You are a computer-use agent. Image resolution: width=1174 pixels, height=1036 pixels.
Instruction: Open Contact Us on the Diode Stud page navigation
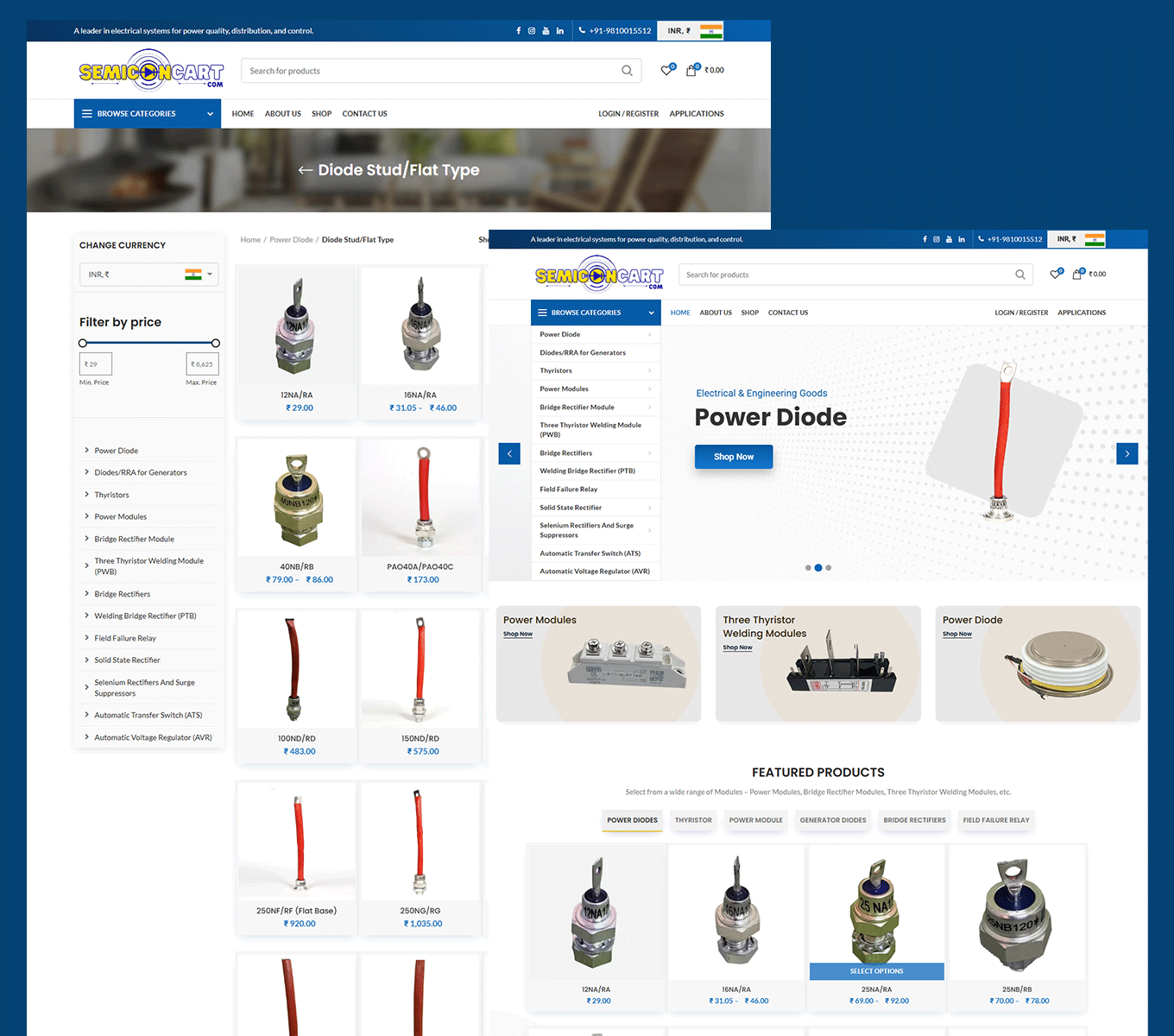click(364, 114)
